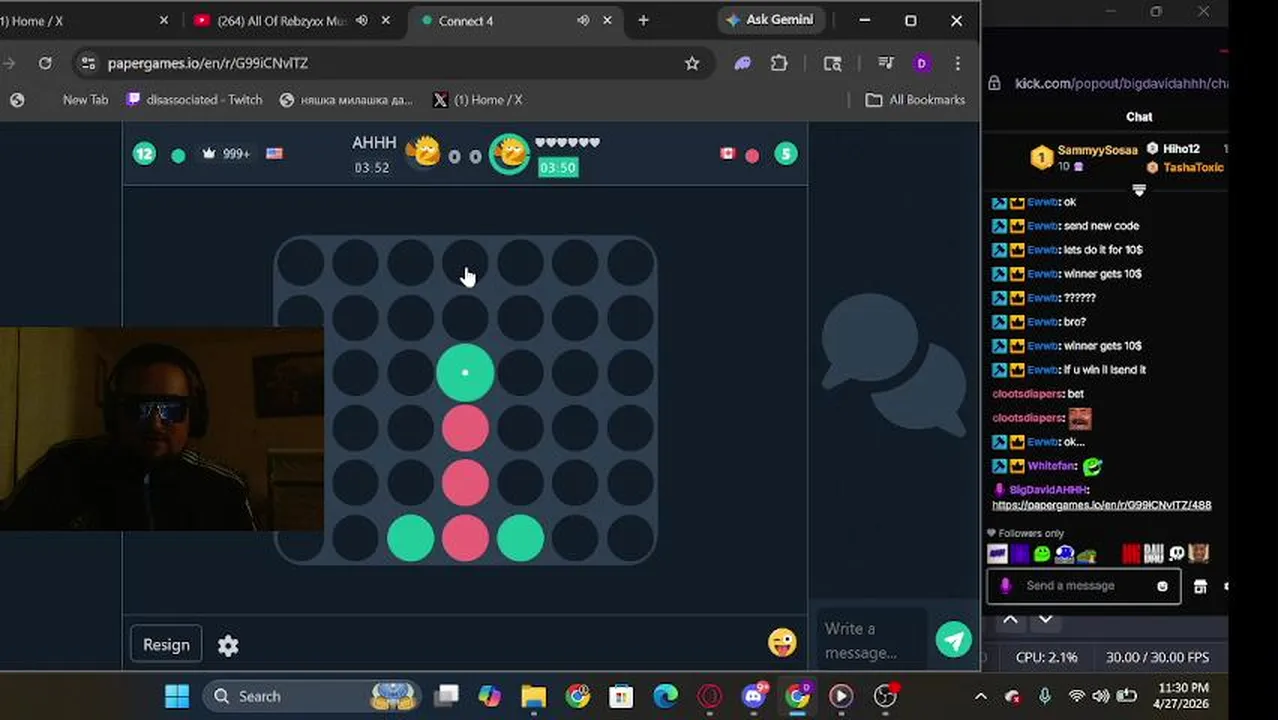Click the papergames.io address bar URL
This screenshot has height=720, width=1278.
point(208,63)
